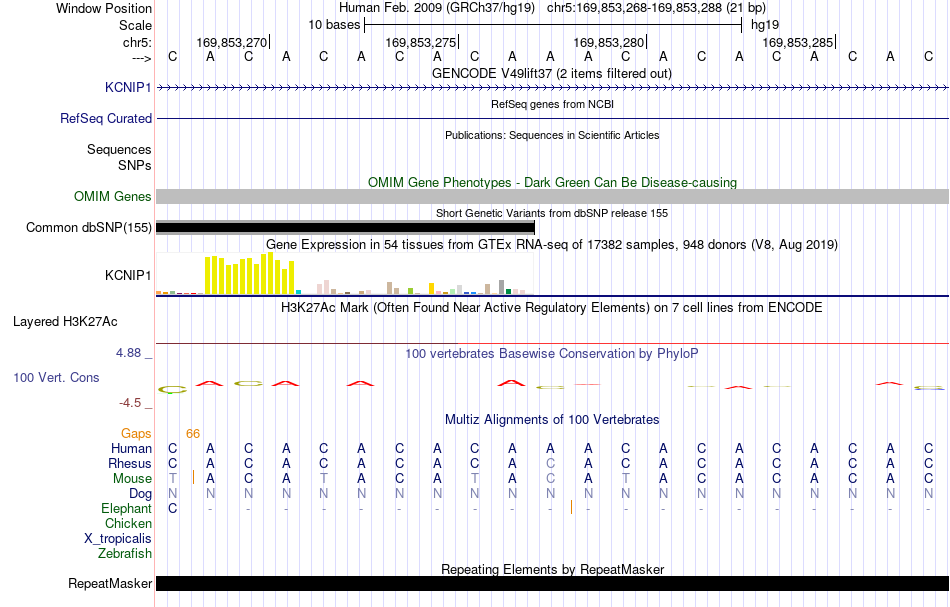Click the Common dbSNP(155) black variant bar
The image size is (950, 607).
tap(345, 228)
